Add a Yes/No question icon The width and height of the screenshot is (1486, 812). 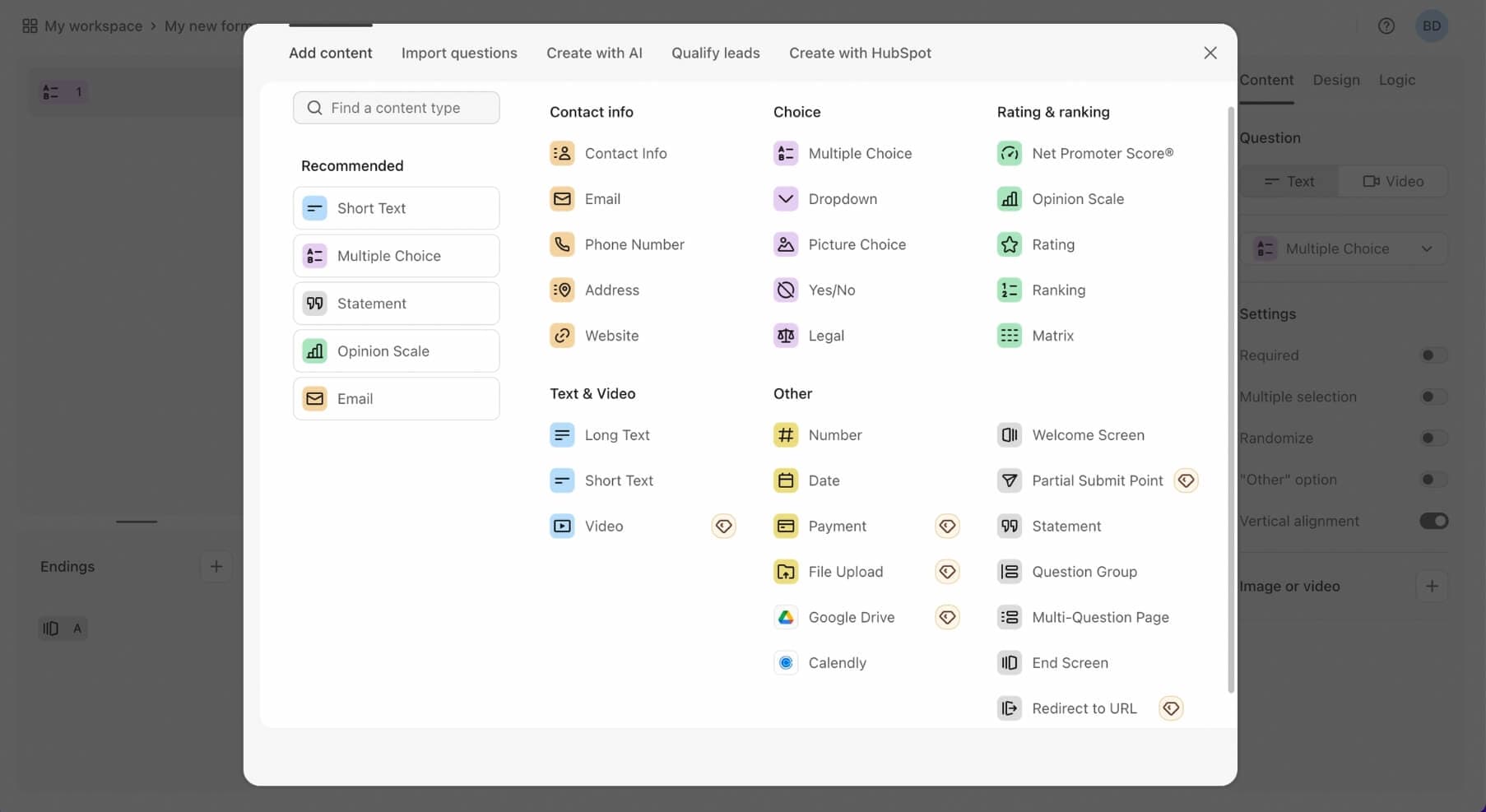coord(786,290)
